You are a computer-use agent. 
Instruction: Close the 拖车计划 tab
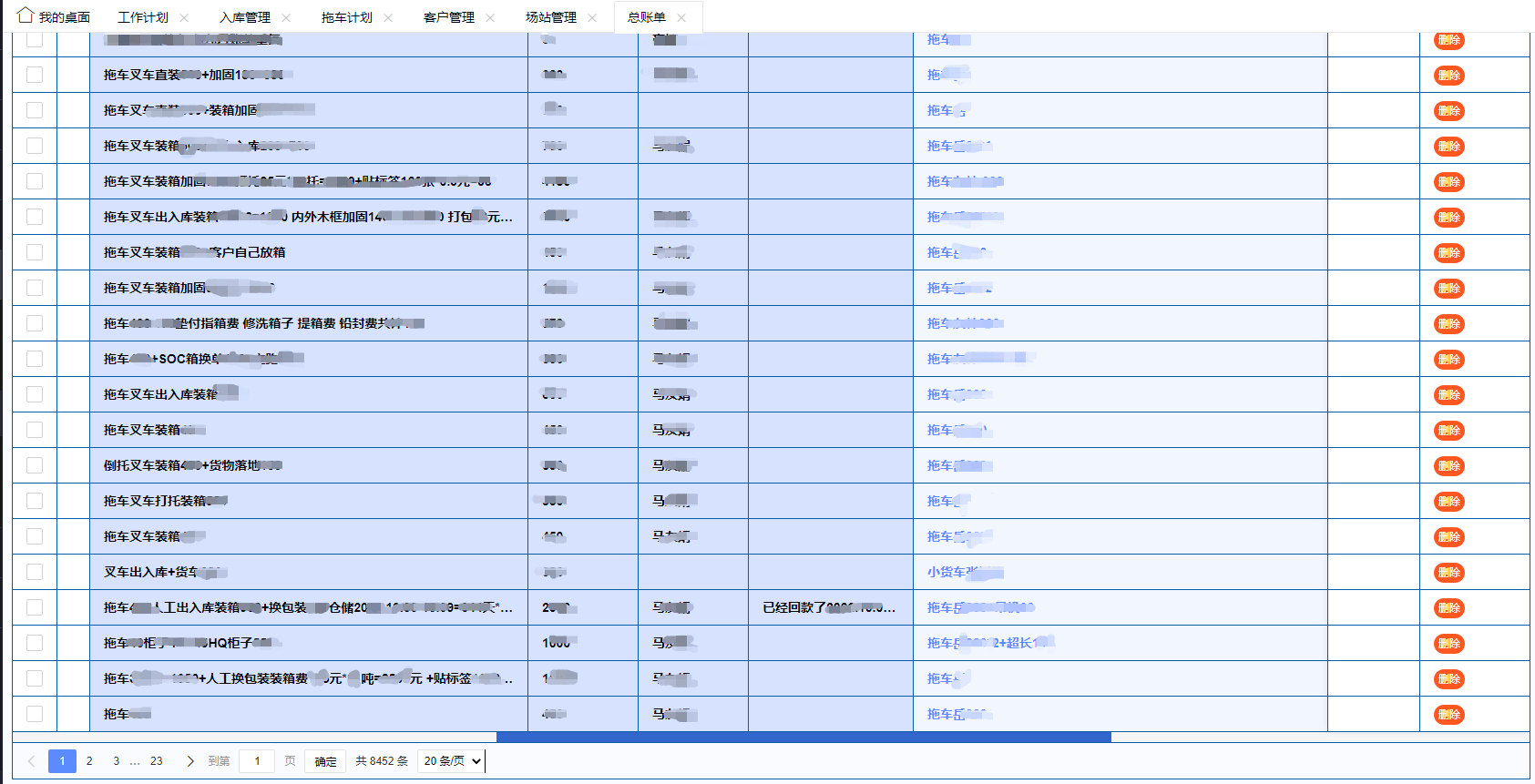[388, 17]
